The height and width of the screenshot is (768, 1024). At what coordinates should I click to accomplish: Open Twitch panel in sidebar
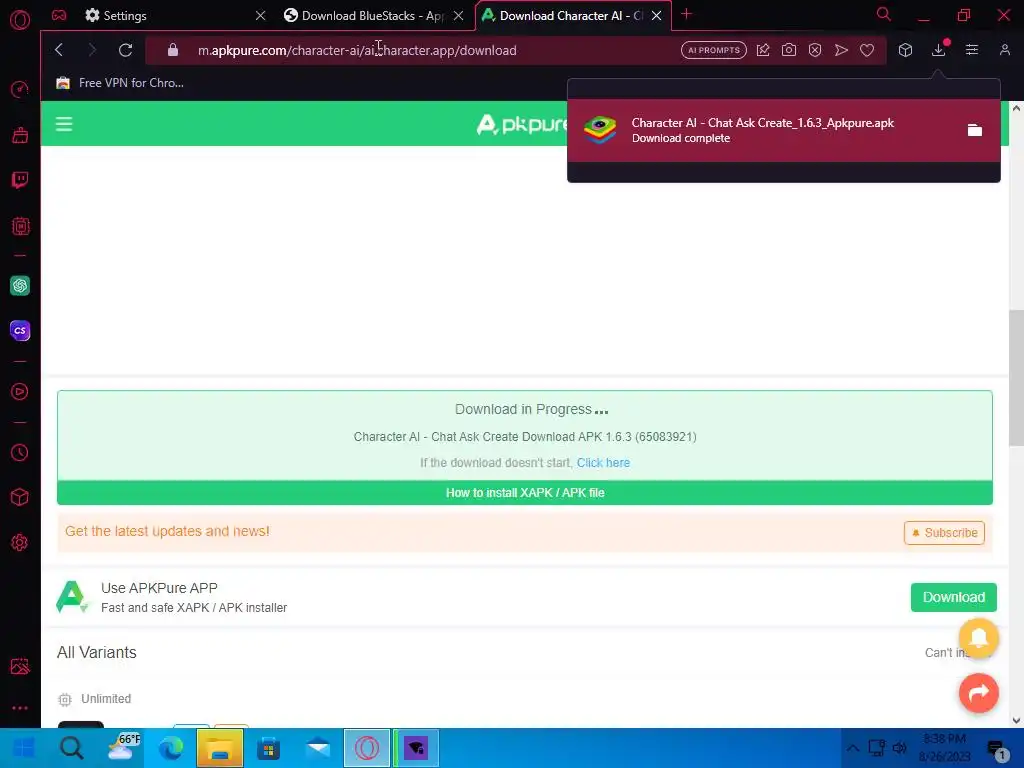click(20, 180)
